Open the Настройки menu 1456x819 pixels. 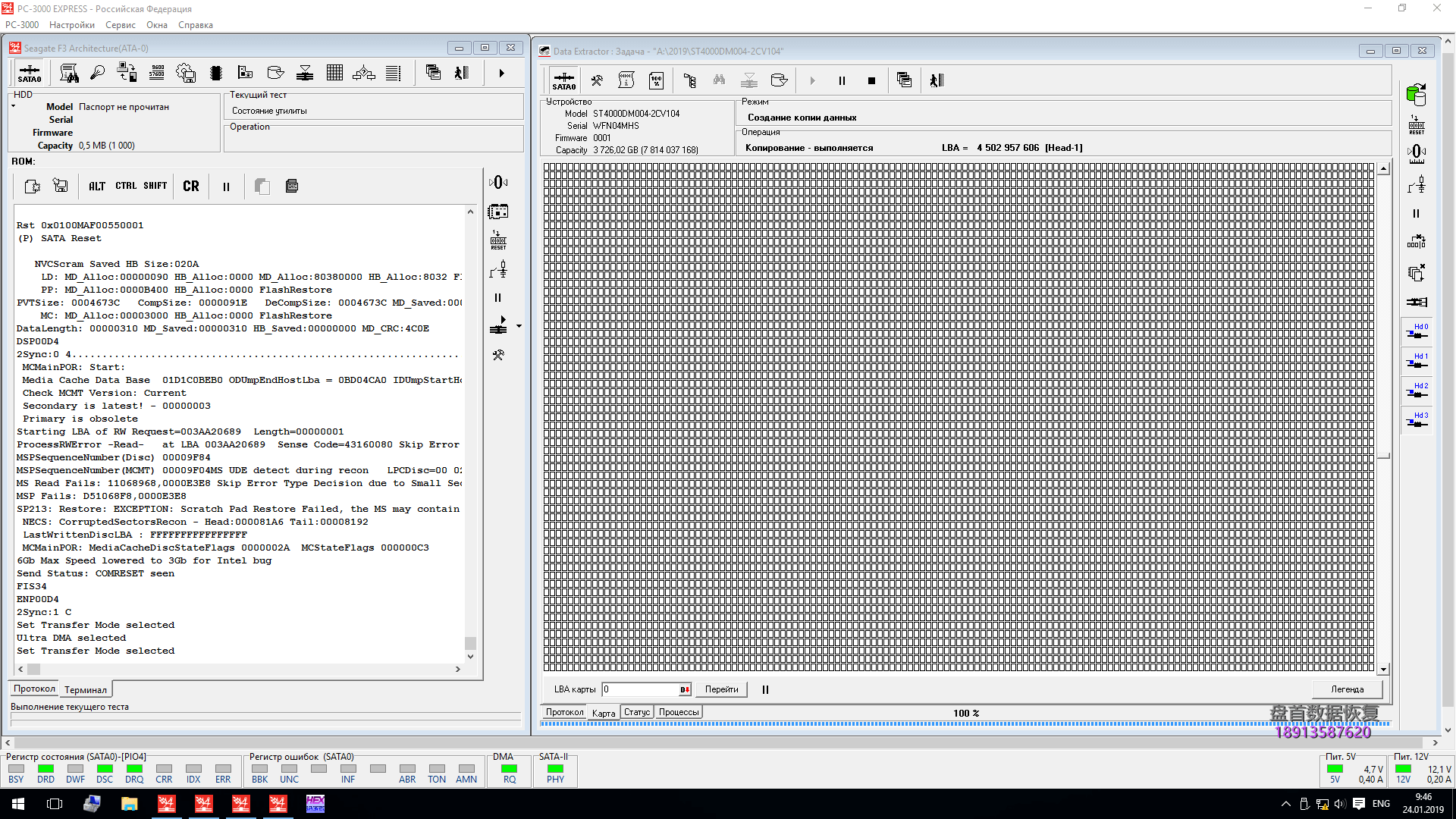pyautogui.click(x=72, y=25)
